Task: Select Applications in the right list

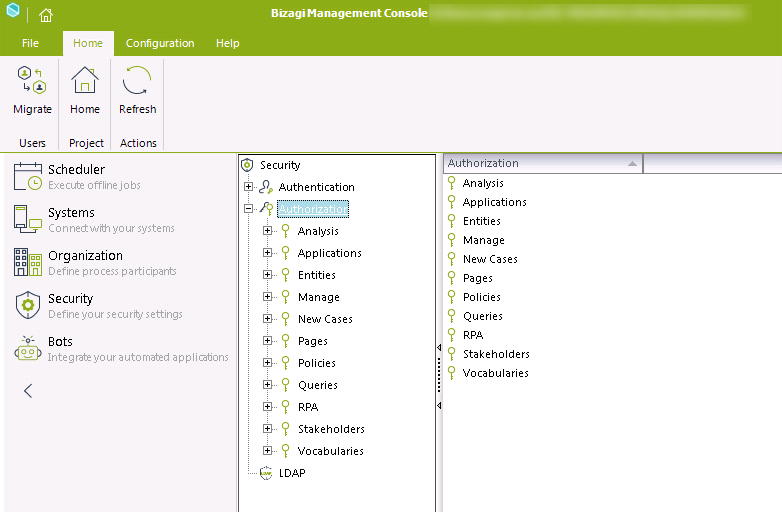Action: tap(494, 202)
